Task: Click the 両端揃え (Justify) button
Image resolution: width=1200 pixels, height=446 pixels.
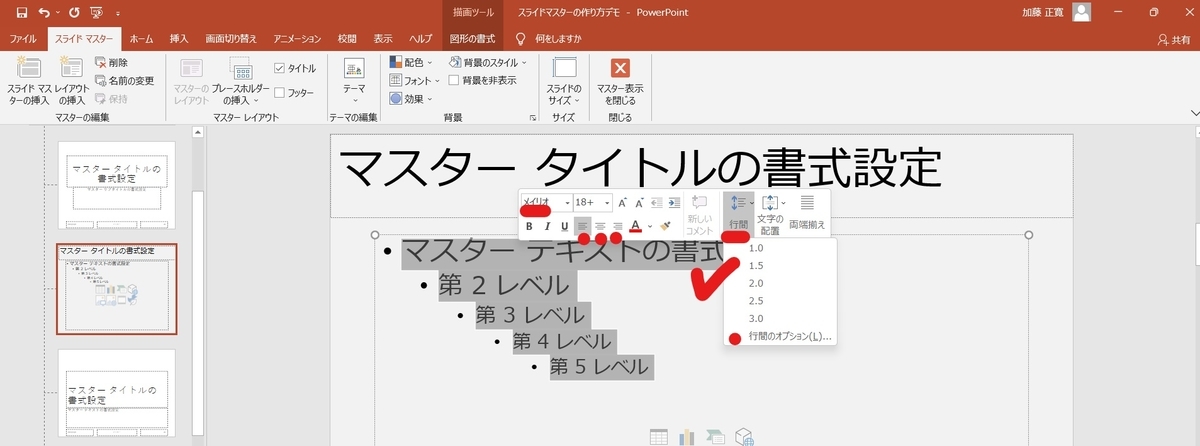Action: (x=807, y=213)
